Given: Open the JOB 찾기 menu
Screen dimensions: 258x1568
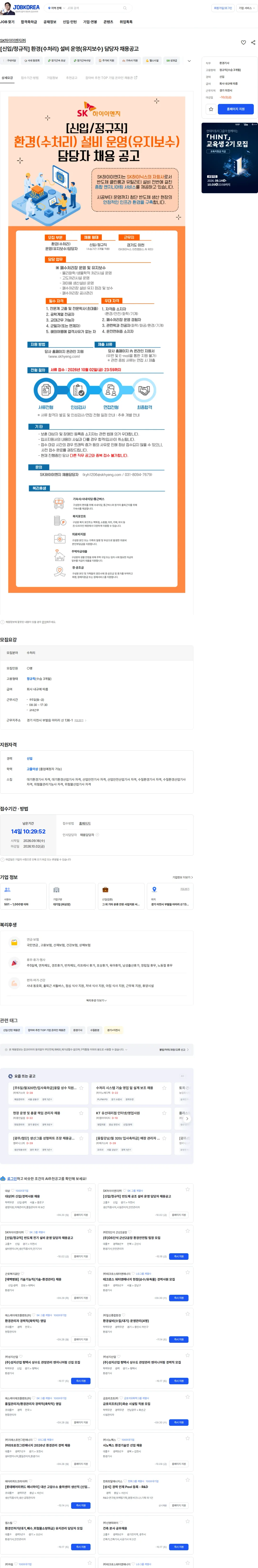Looking at the screenshot, I should 7,22.
